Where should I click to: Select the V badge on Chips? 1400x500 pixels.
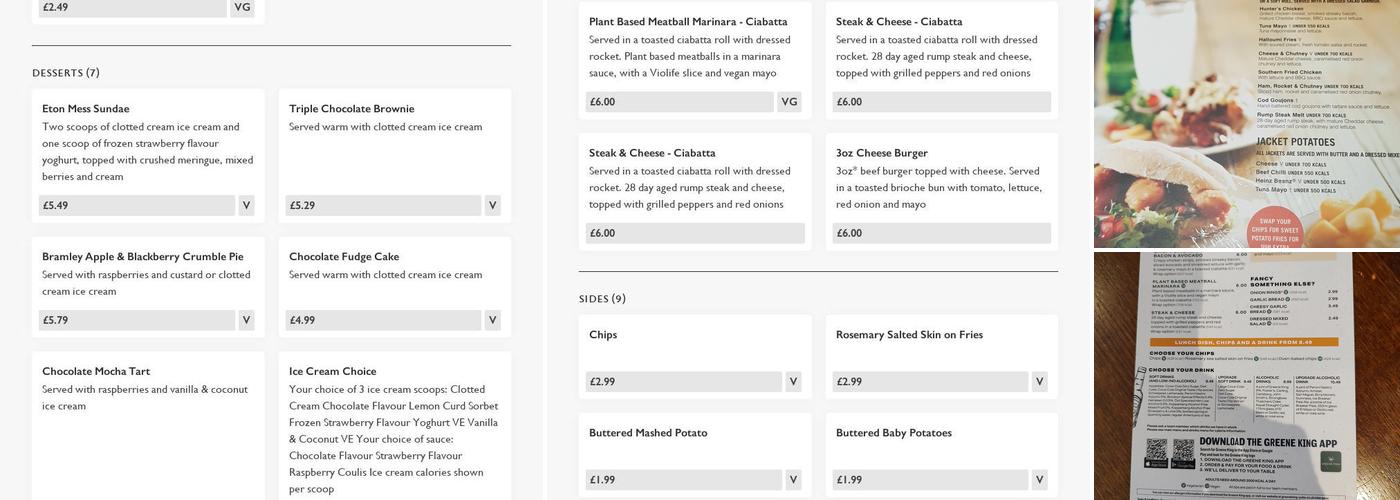[793, 381]
